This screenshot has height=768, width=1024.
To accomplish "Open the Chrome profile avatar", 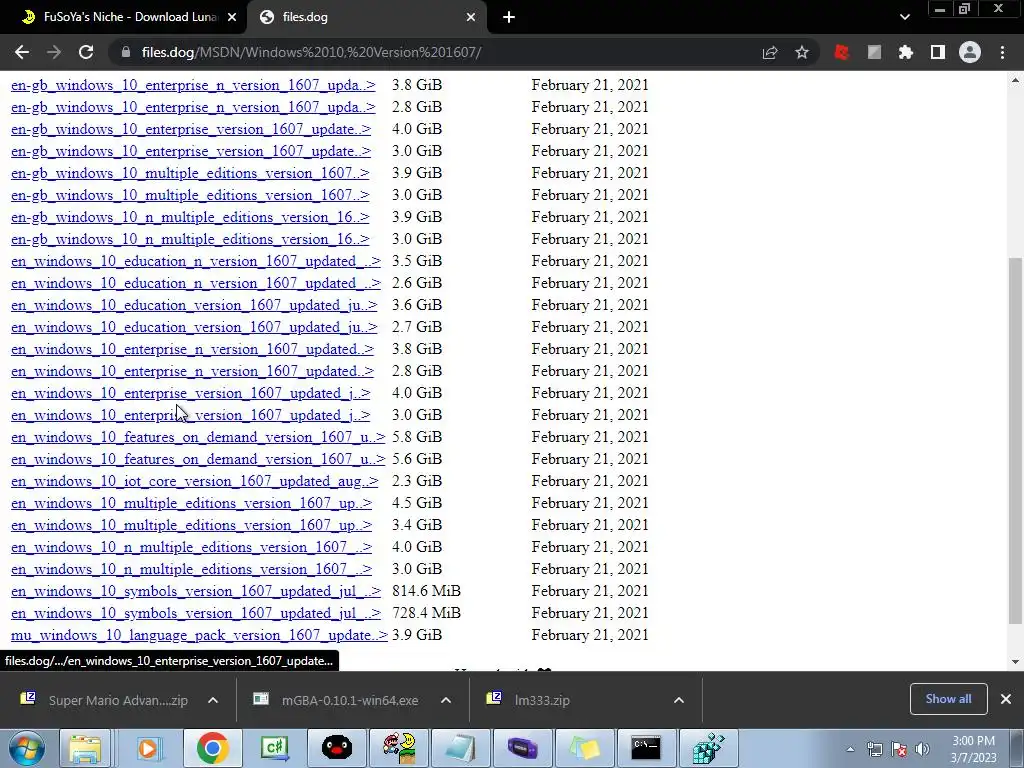I will point(970,52).
